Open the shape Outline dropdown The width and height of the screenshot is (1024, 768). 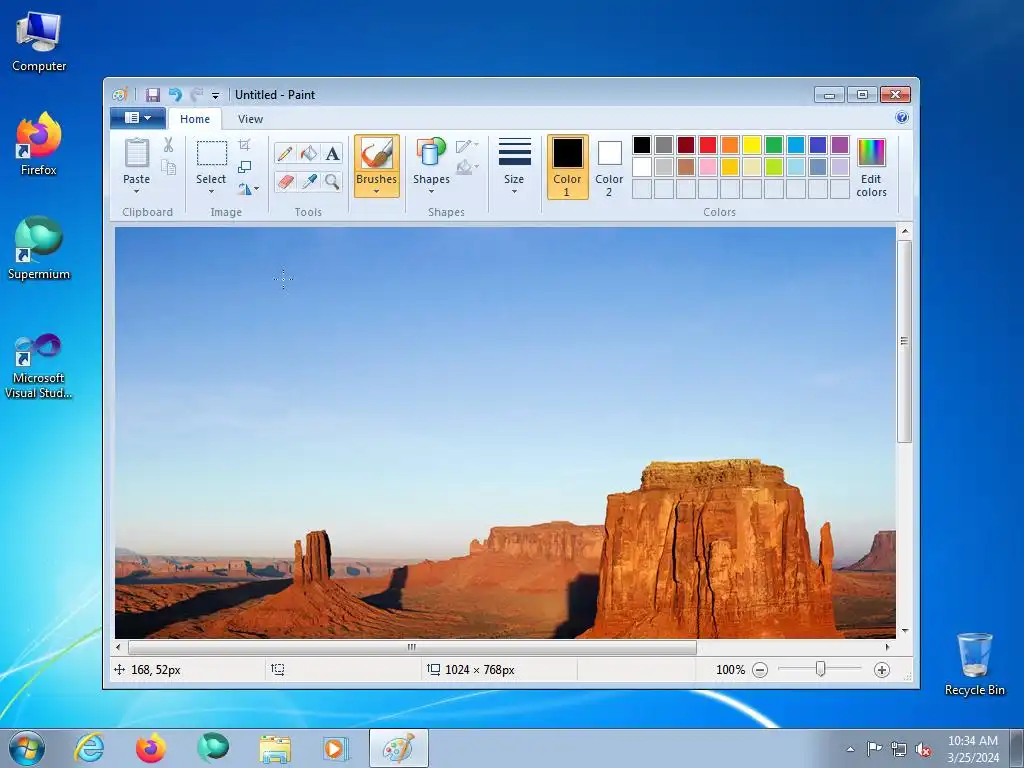click(468, 146)
